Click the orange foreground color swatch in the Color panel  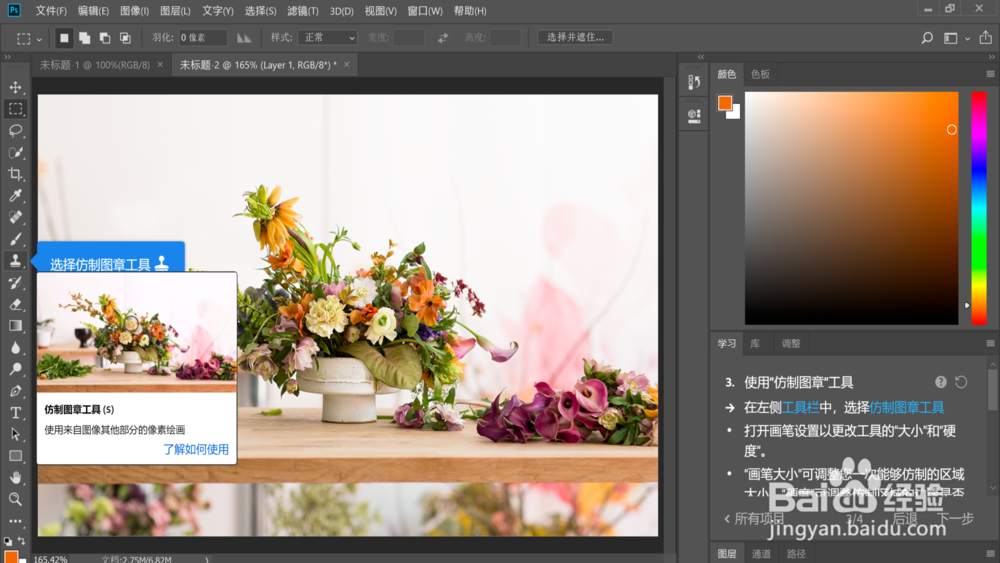click(x=724, y=103)
